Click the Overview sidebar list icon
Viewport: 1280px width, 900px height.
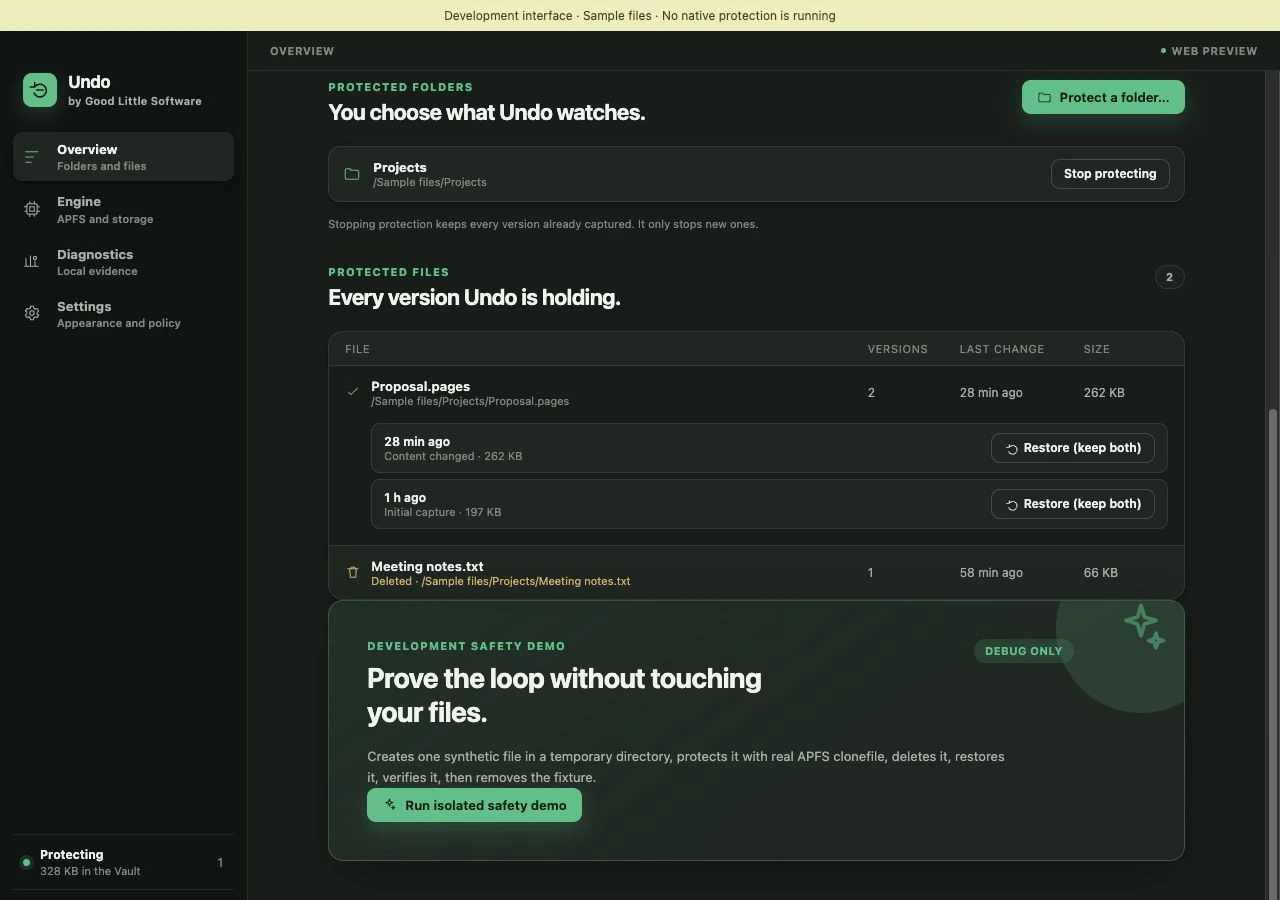coord(32,157)
